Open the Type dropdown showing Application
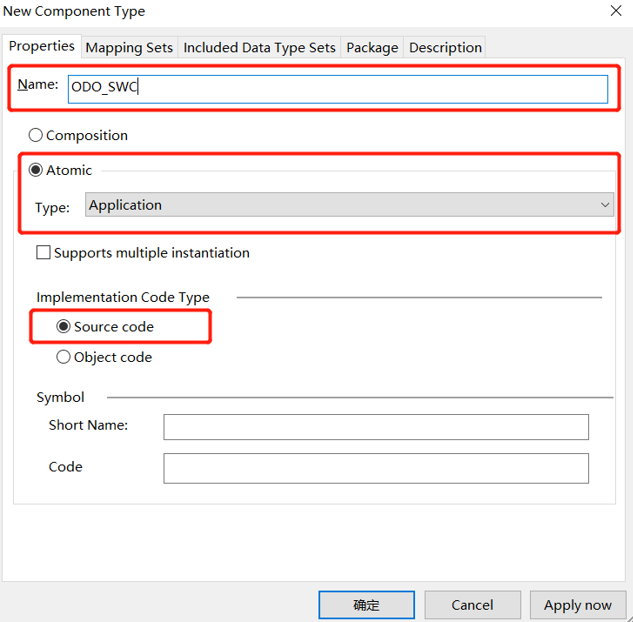 pos(349,205)
